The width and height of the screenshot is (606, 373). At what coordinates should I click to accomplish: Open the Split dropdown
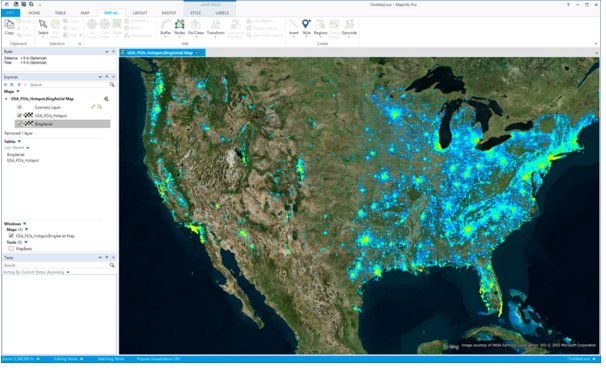(x=132, y=28)
